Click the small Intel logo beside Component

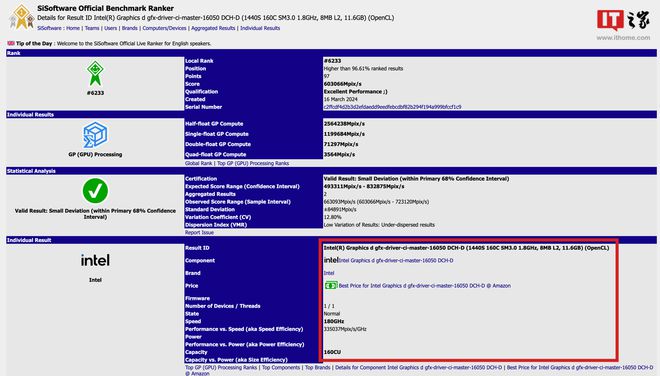tap(331, 260)
